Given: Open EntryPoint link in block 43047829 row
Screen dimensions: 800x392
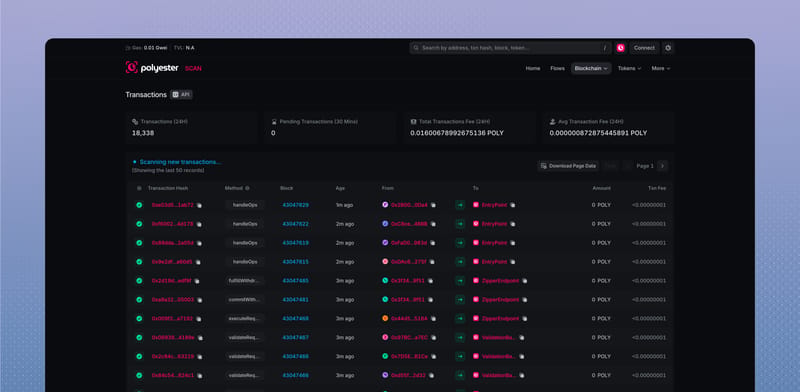Looking at the screenshot, I should [494, 205].
